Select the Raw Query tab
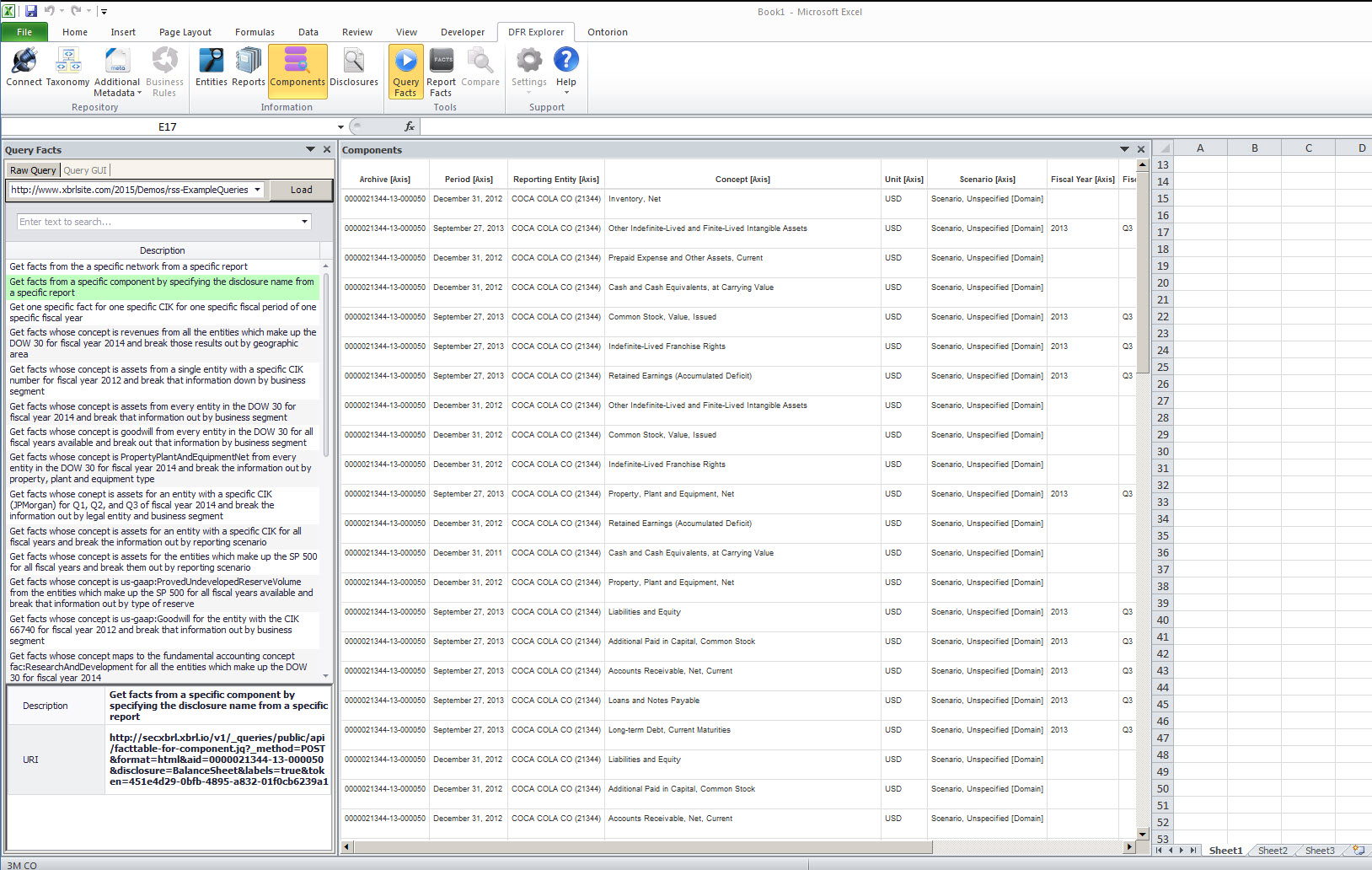The width and height of the screenshot is (1372, 870). click(33, 170)
